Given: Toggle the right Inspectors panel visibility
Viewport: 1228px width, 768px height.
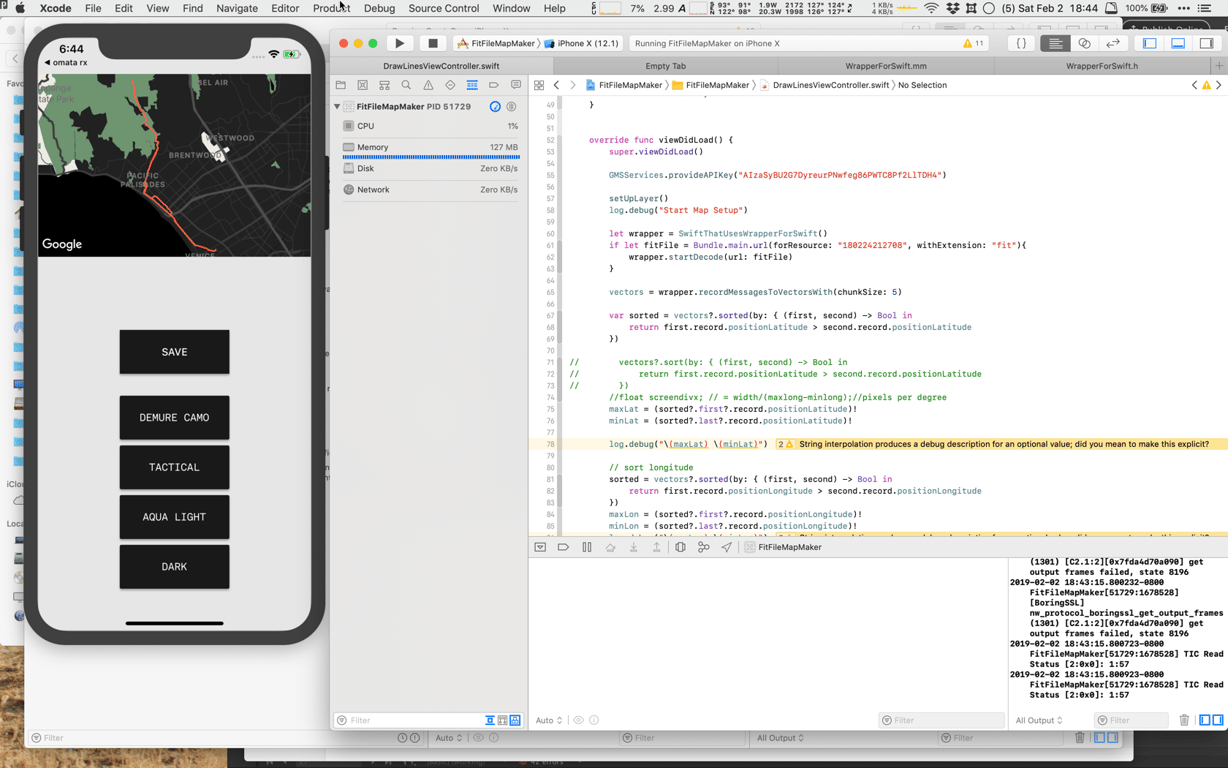Looking at the screenshot, I should pyautogui.click(x=1207, y=44).
